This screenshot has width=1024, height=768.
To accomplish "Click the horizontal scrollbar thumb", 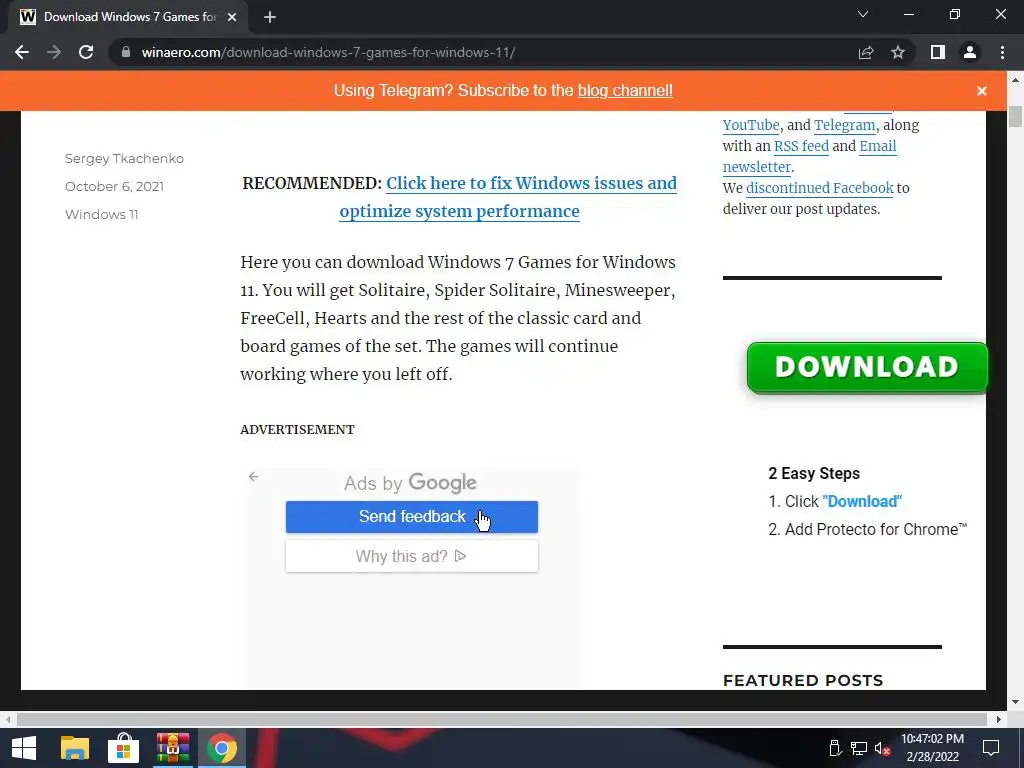I will 502,719.
